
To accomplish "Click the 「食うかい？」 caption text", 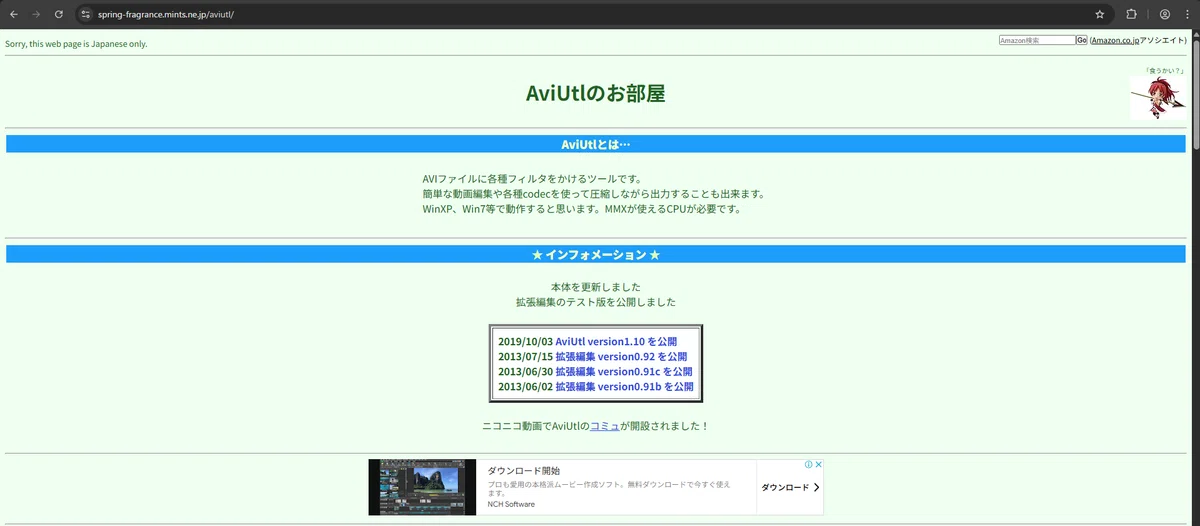I will pos(1165,71).
